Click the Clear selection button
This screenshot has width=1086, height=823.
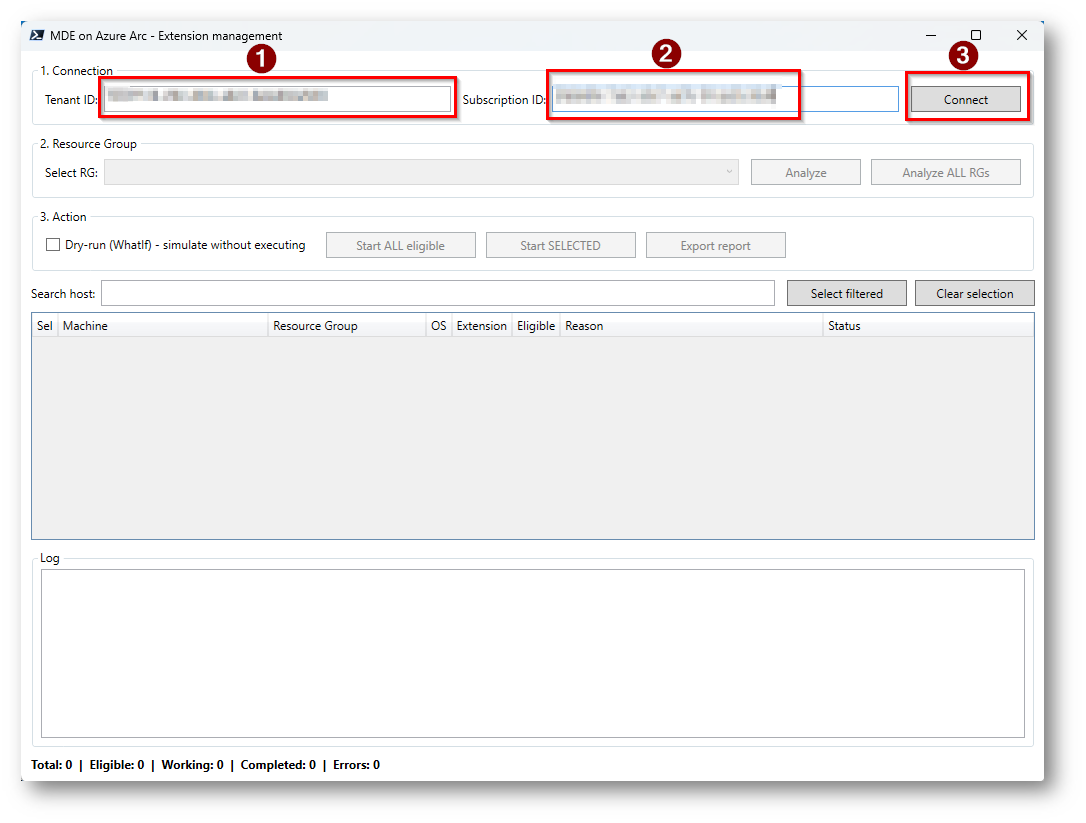tap(974, 293)
